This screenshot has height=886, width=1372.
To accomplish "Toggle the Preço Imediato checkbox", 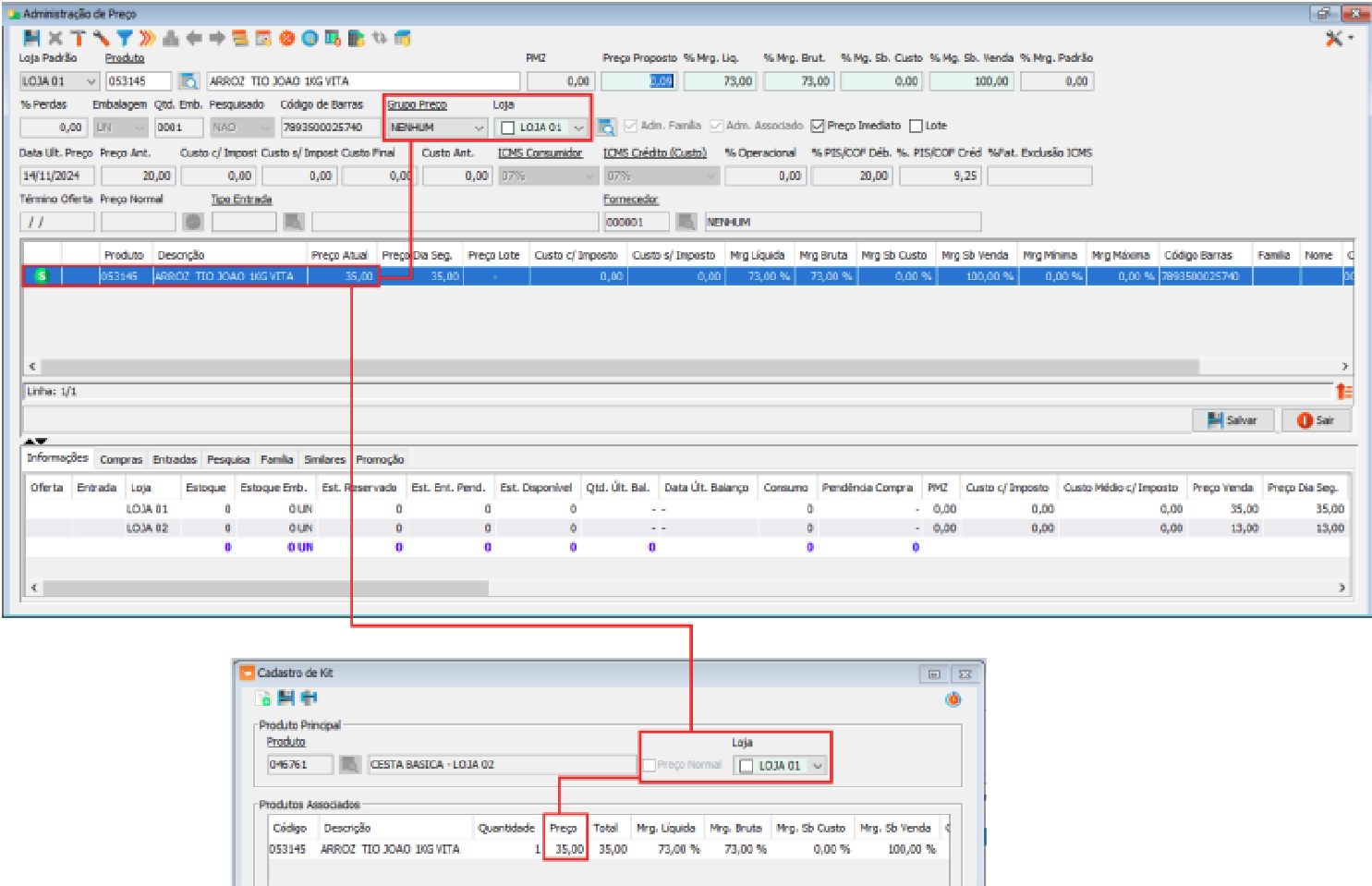I will click(818, 126).
